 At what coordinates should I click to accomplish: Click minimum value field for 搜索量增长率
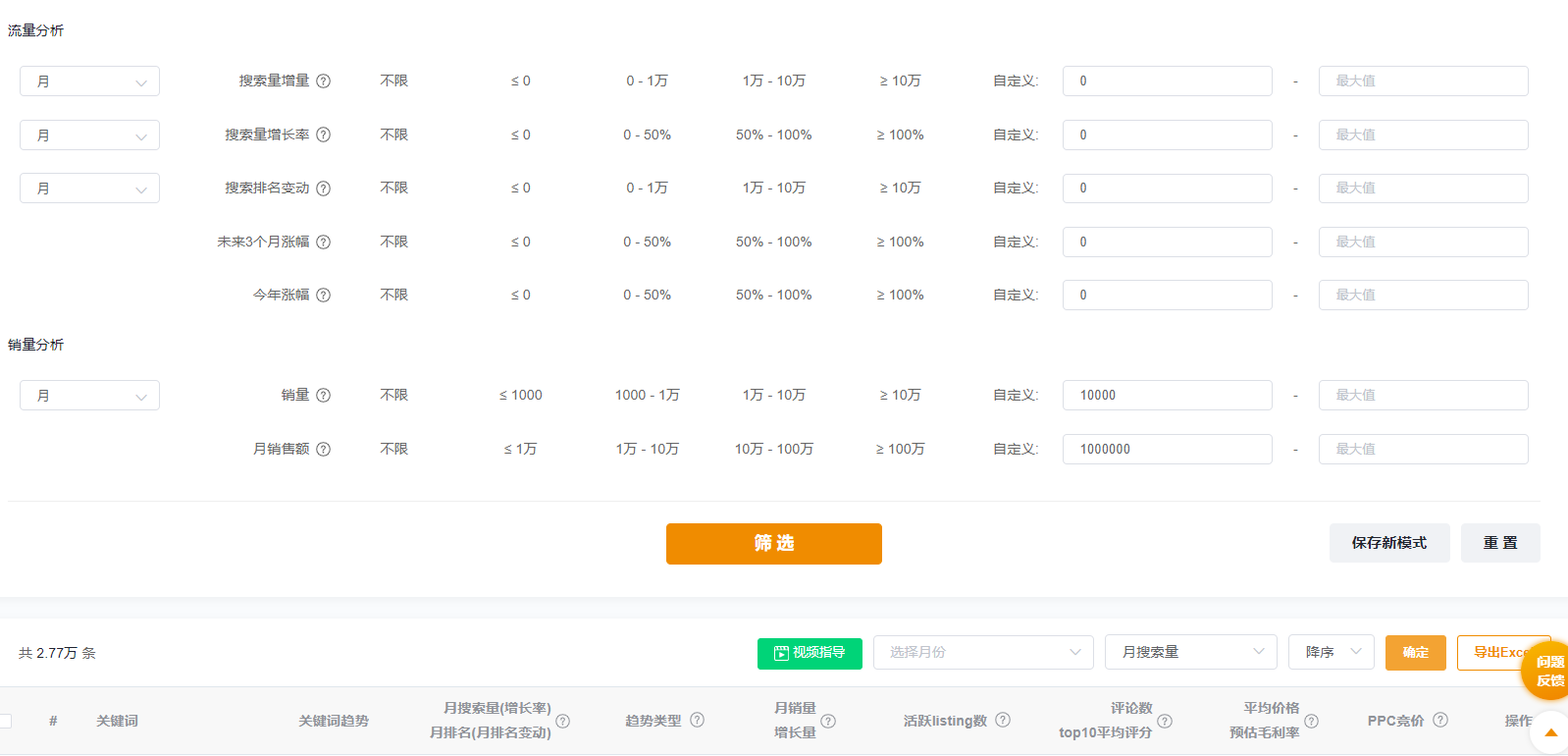point(1167,135)
